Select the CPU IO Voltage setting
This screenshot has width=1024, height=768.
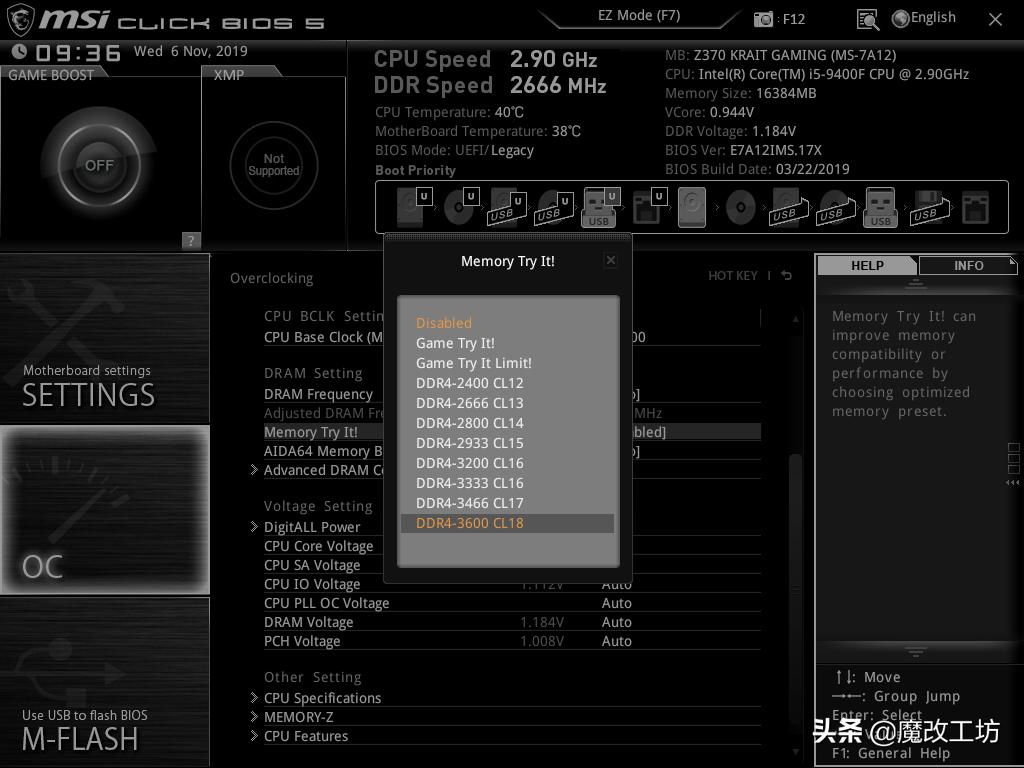[x=312, y=584]
